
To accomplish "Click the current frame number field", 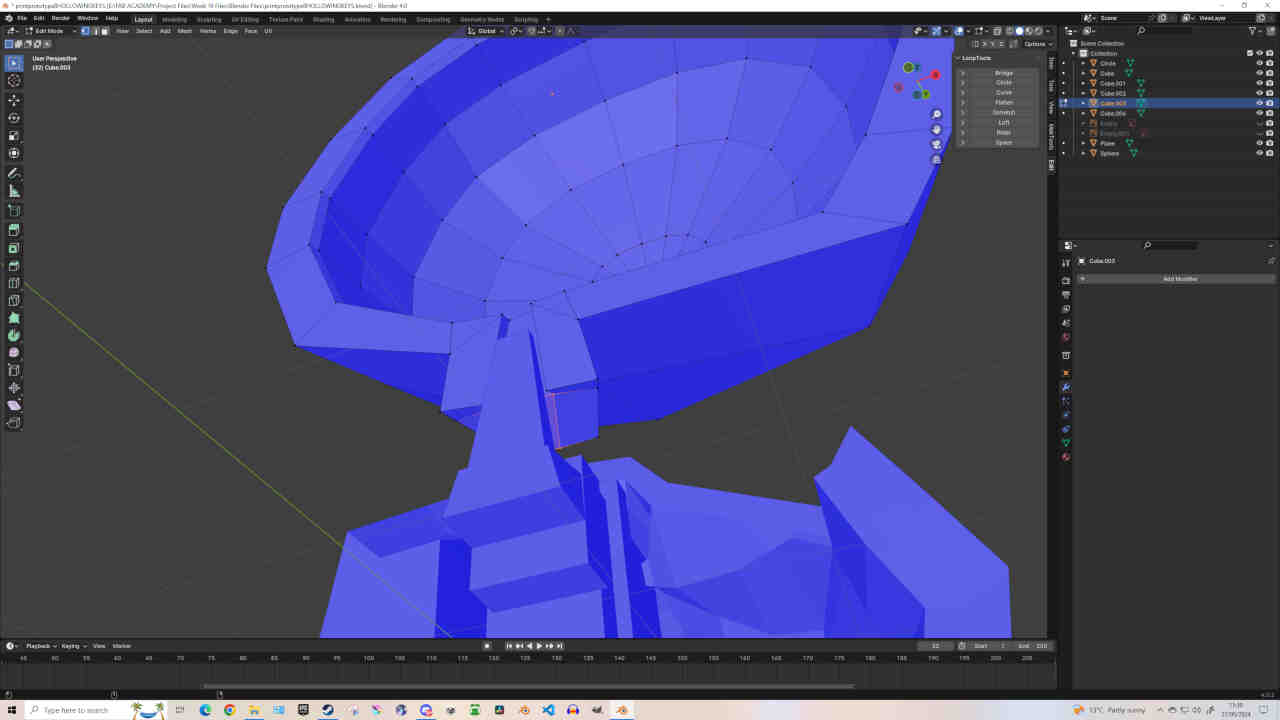I will pyautogui.click(x=936, y=646).
